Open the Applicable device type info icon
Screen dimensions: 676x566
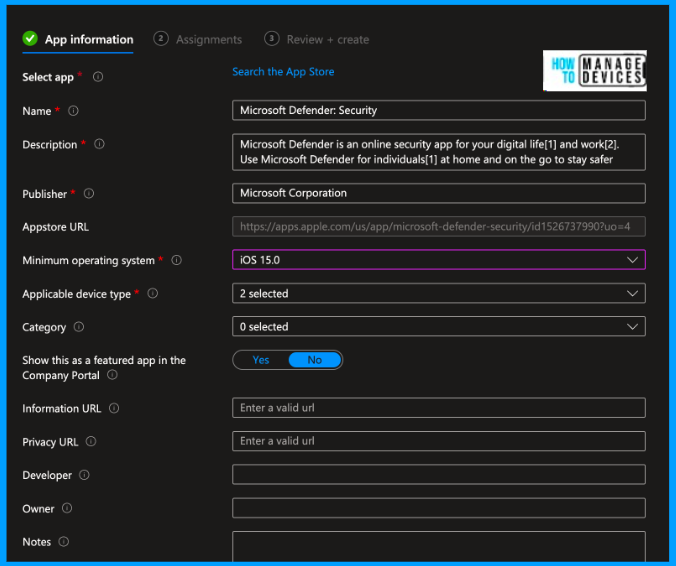153,294
